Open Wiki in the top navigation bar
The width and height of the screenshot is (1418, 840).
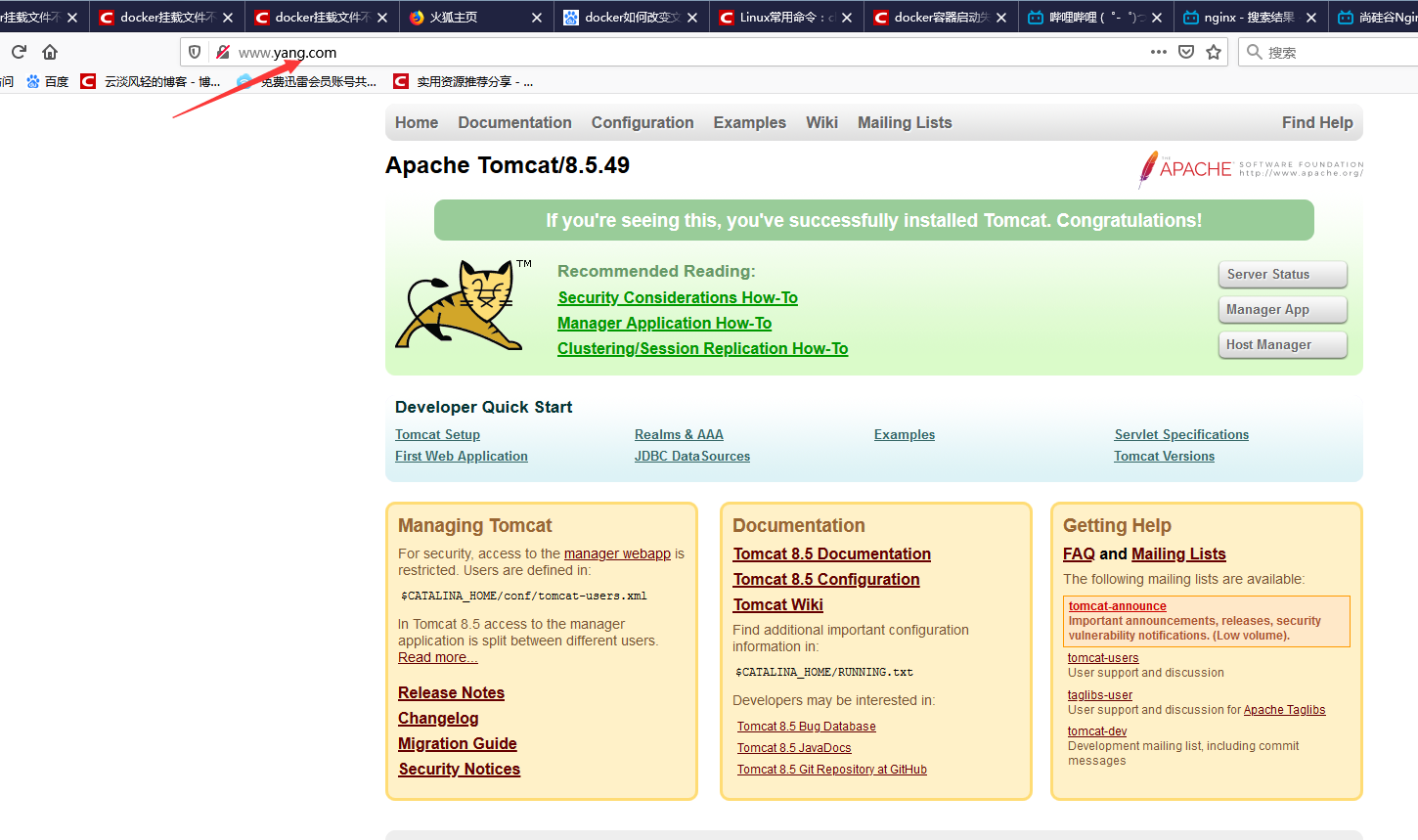(821, 122)
